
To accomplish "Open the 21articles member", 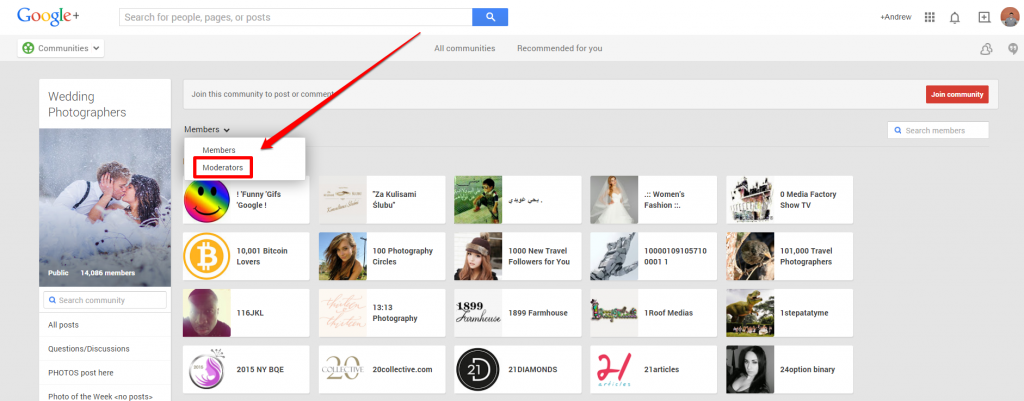I will pos(654,369).
